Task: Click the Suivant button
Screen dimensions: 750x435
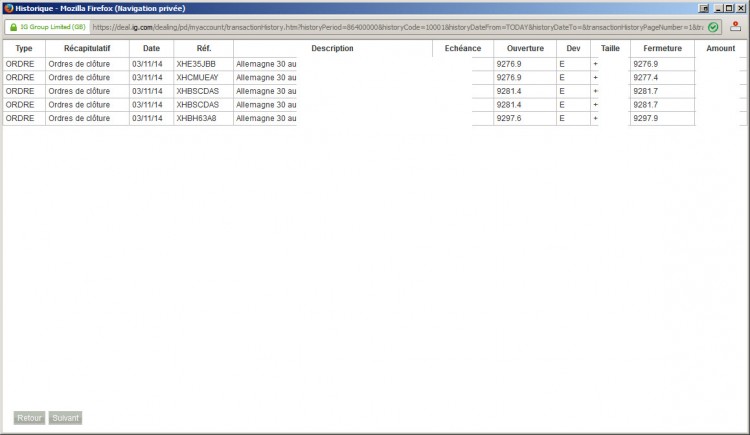Action: (66, 418)
